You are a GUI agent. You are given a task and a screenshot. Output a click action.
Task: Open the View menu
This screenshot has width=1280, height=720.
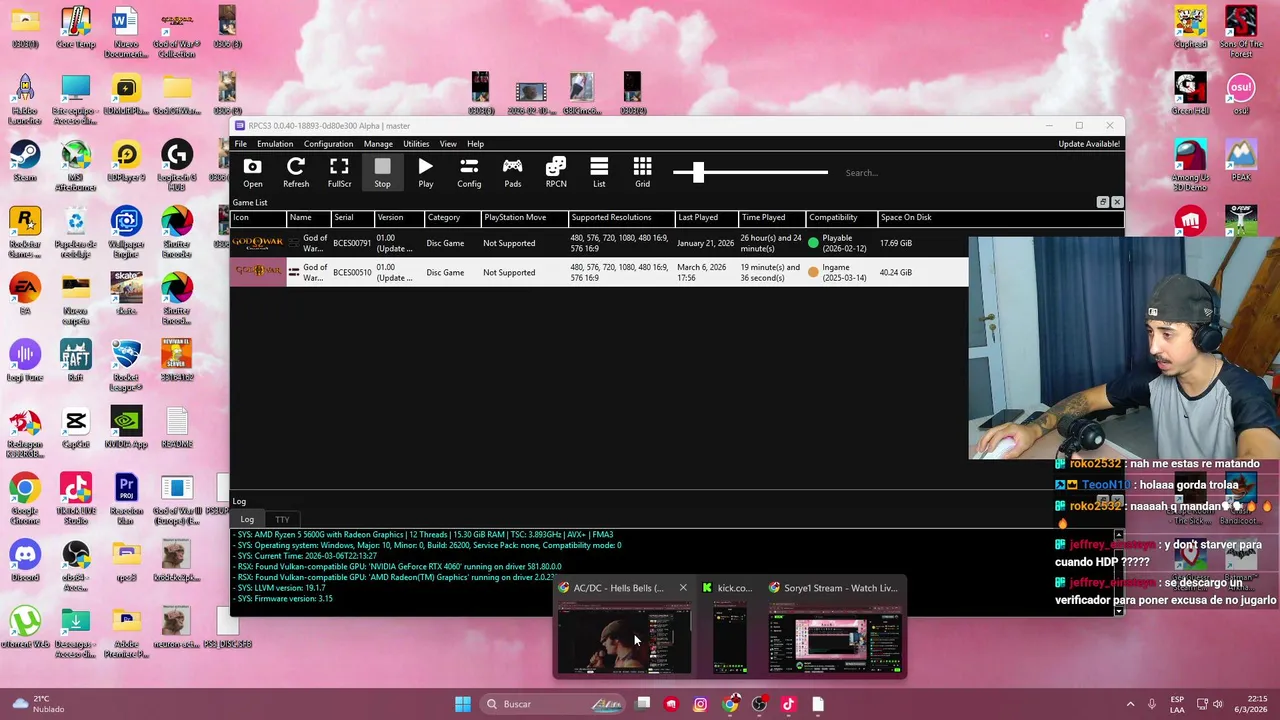pos(448,144)
